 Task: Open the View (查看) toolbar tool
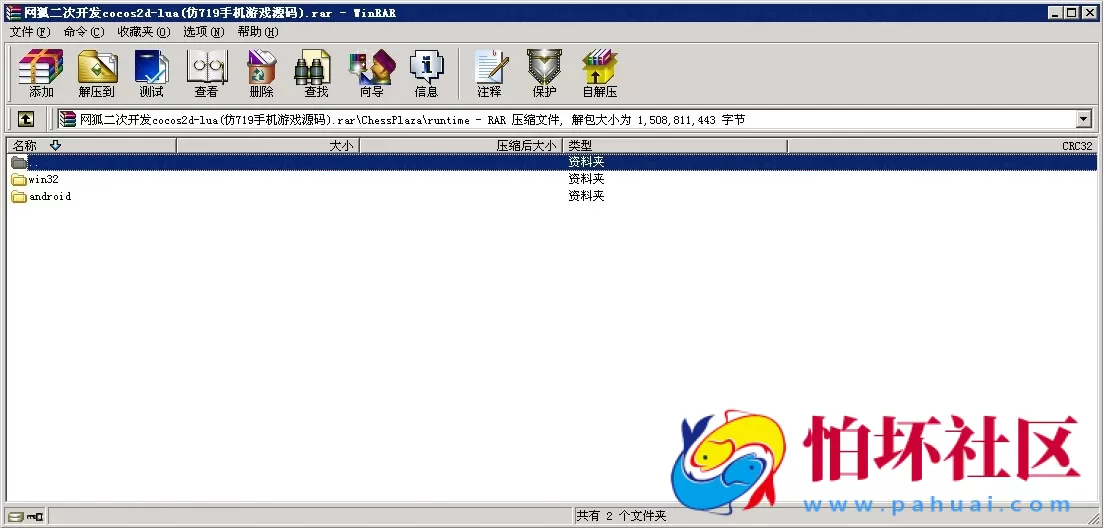pyautogui.click(x=206, y=73)
